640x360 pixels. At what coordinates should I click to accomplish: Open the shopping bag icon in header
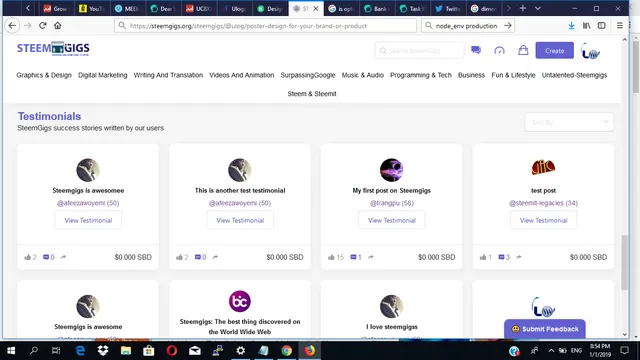pyautogui.click(x=523, y=50)
